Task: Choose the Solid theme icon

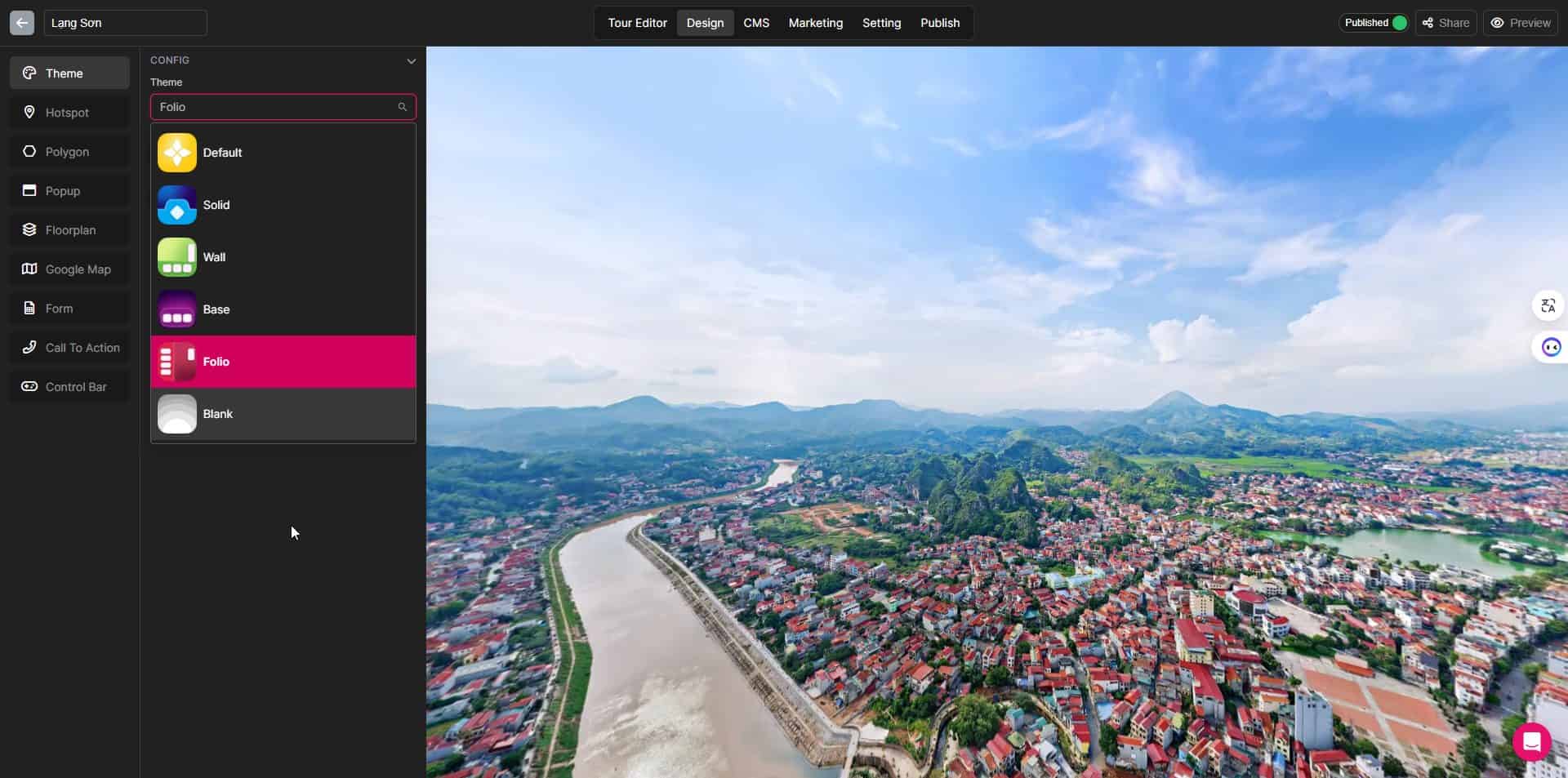Action: 177,205
